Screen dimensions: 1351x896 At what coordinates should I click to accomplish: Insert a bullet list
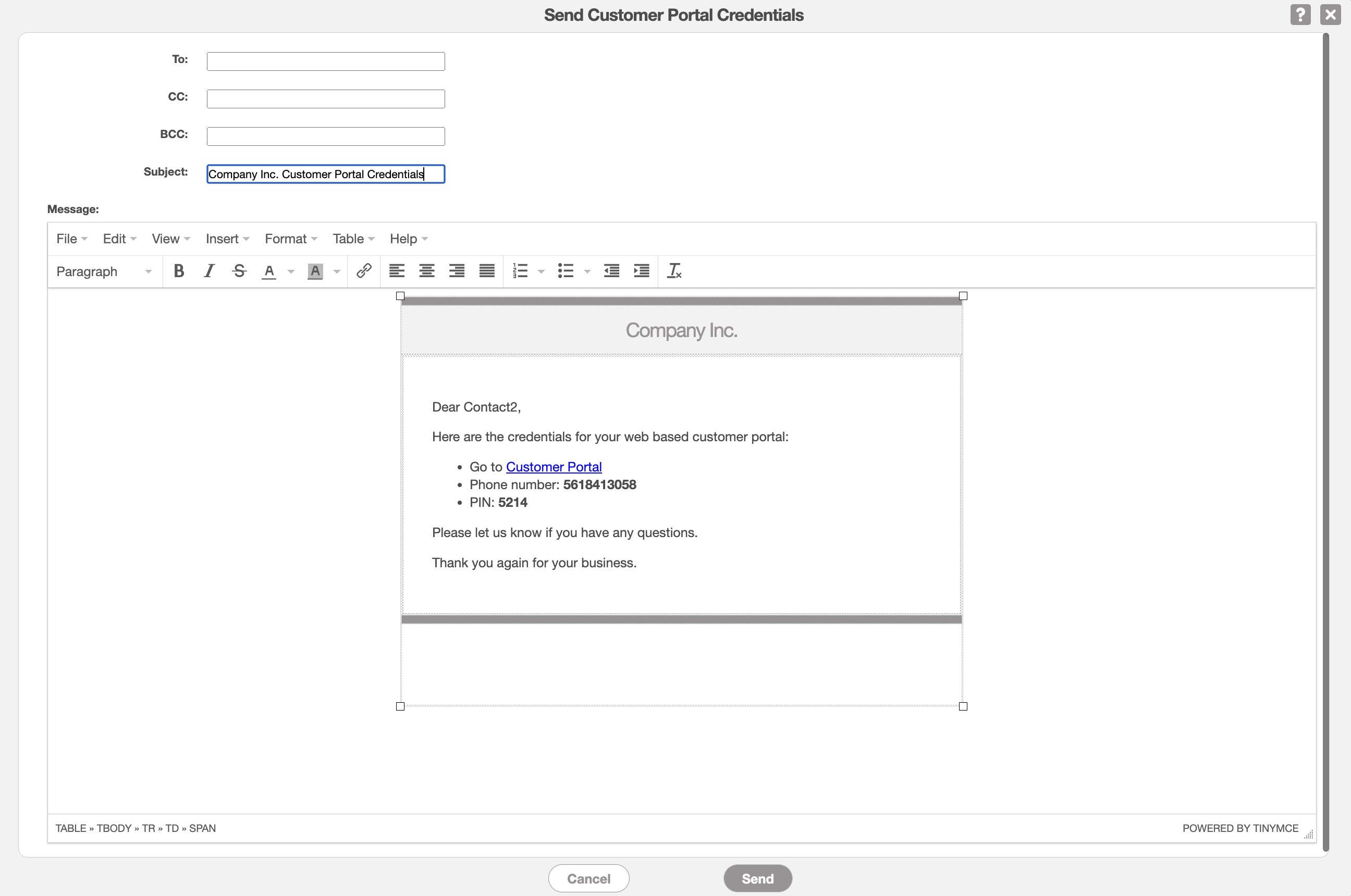(x=566, y=271)
